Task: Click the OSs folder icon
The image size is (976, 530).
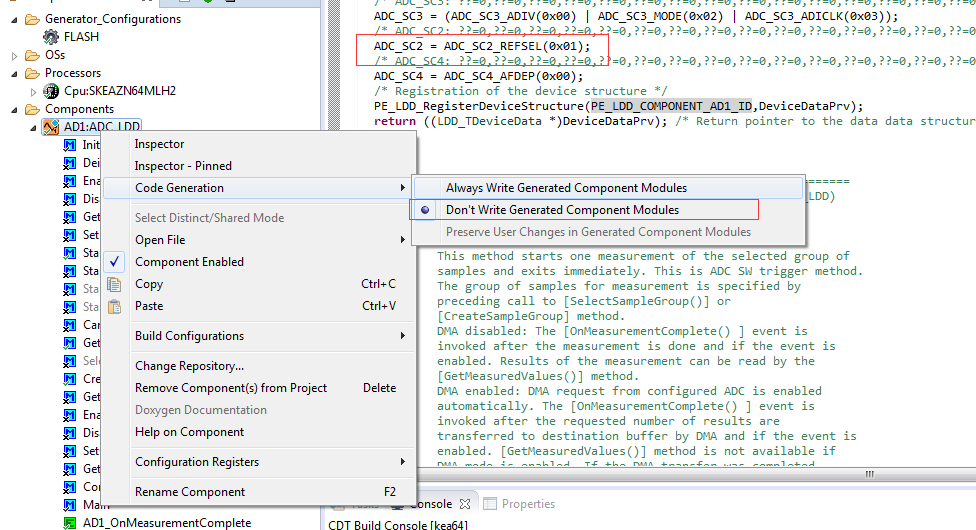Action: (32, 55)
